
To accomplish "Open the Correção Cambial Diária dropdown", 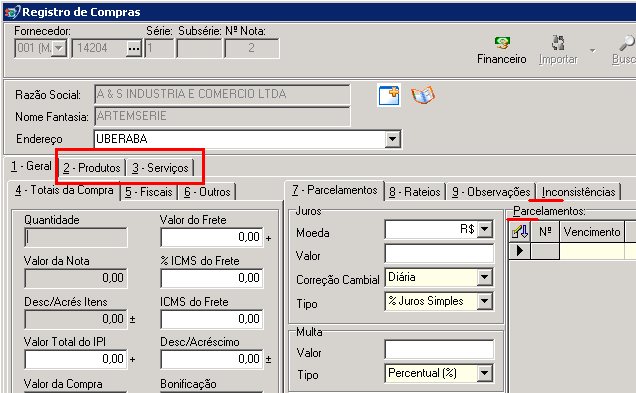I will tap(485, 278).
